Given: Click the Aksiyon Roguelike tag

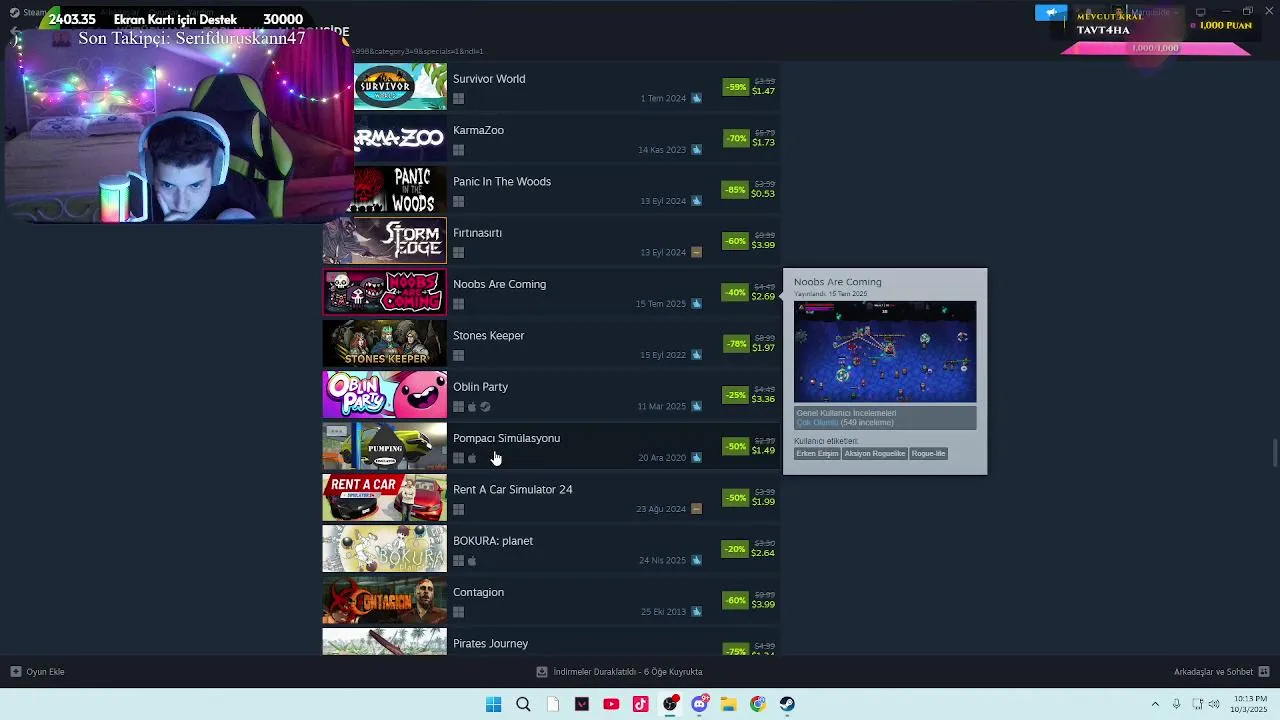Looking at the screenshot, I should click(875, 454).
